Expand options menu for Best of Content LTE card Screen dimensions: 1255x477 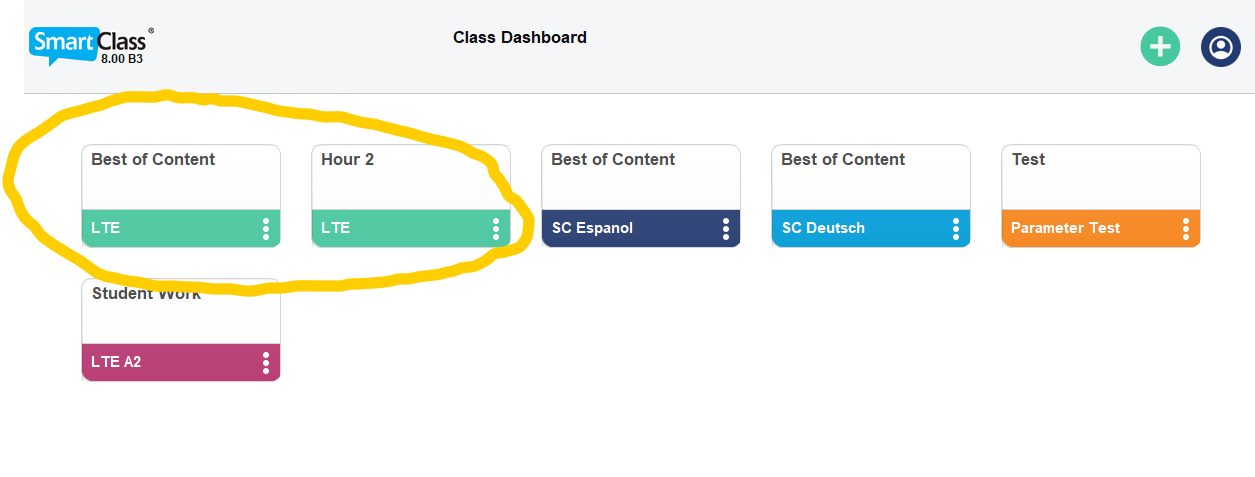pos(266,229)
